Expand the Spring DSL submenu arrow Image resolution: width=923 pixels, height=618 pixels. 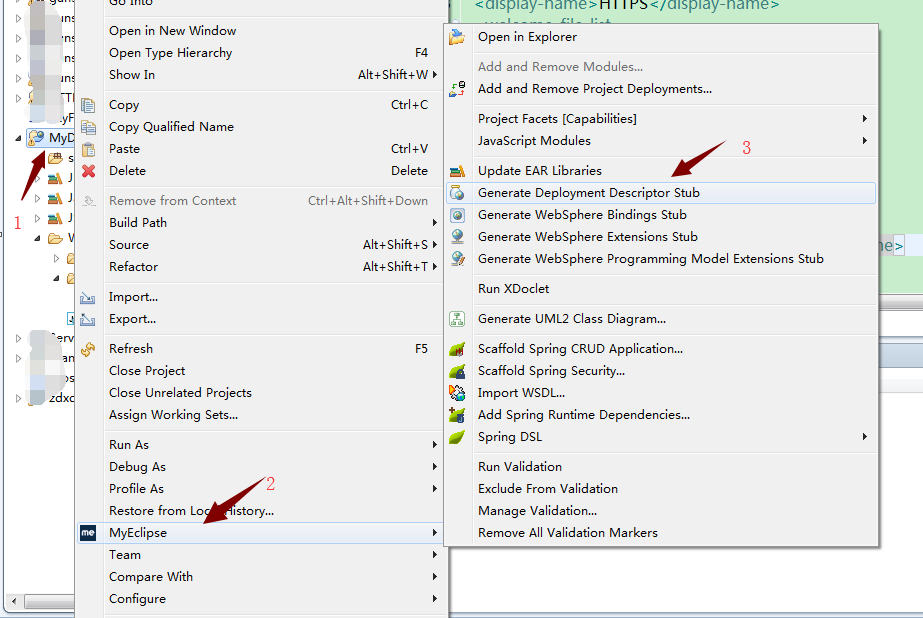[x=865, y=437]
